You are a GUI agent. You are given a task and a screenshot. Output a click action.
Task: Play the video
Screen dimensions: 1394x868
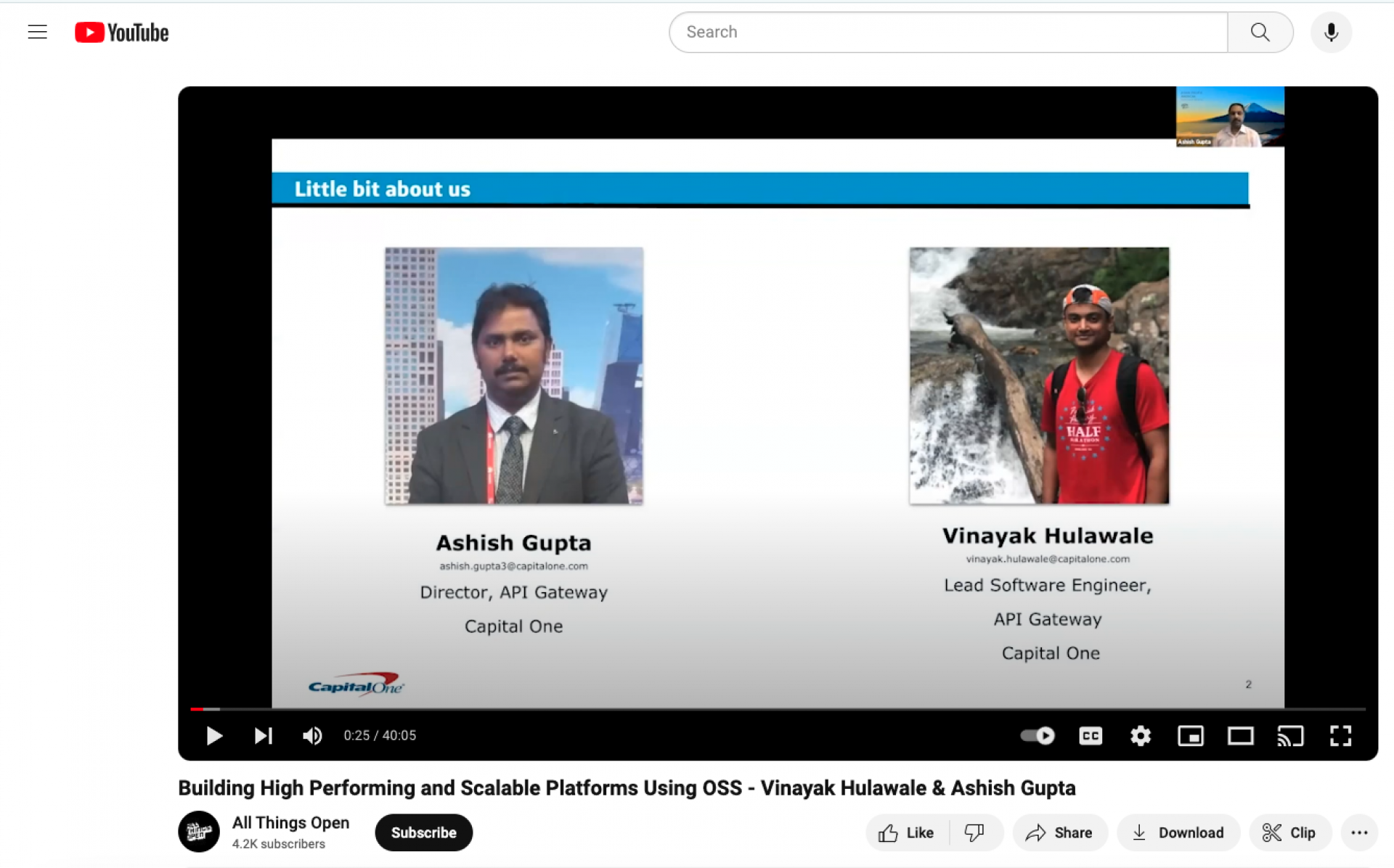(213, 735)
